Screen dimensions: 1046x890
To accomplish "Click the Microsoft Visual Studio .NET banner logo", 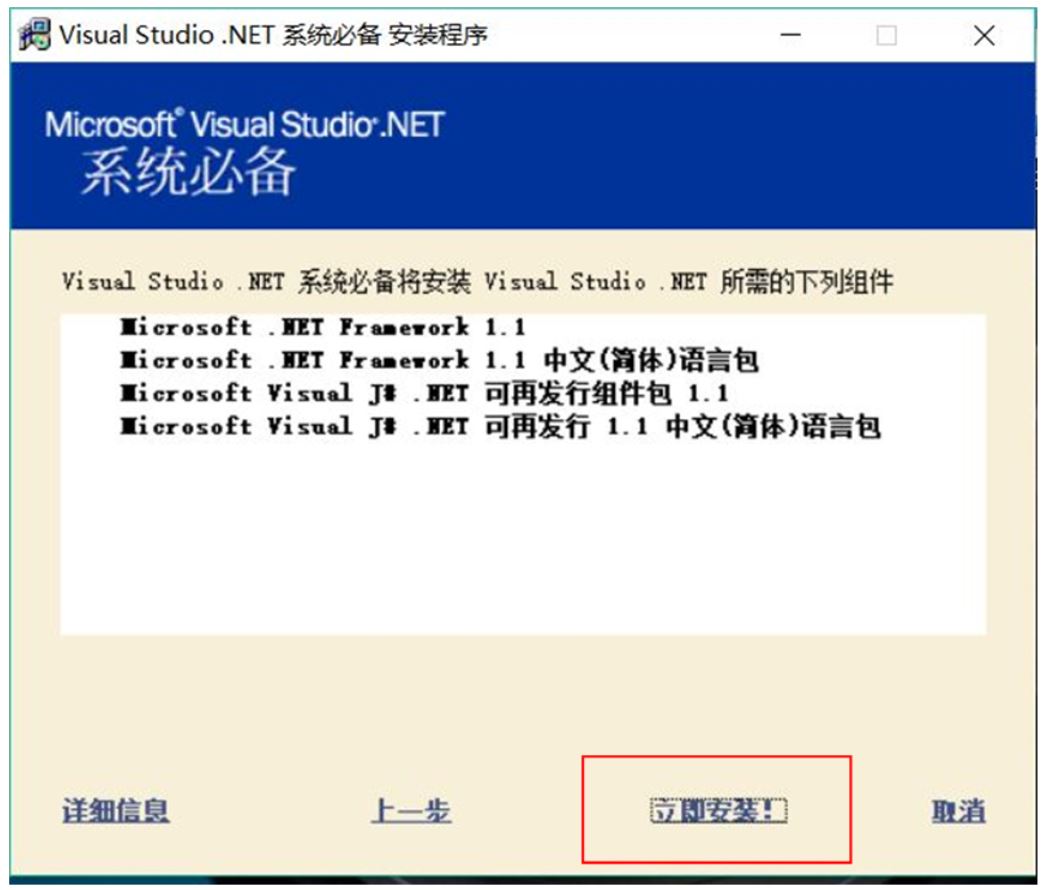I will [x=245, y=124].
